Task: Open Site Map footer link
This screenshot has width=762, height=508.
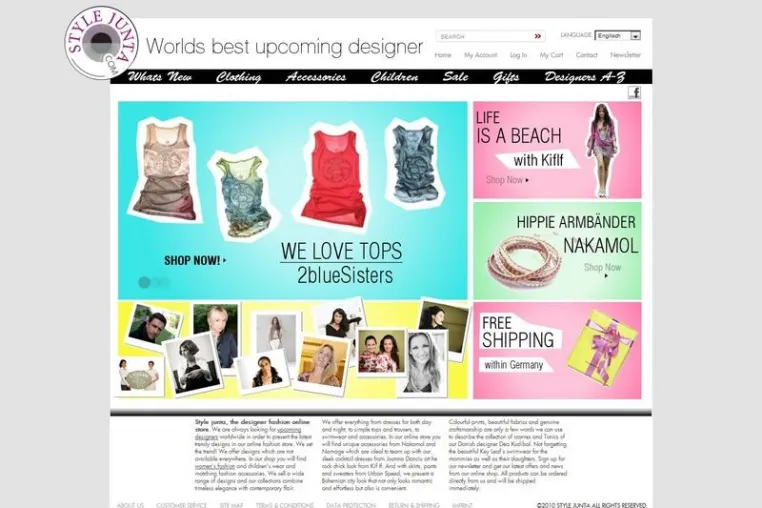Action: tap(231, 505)
